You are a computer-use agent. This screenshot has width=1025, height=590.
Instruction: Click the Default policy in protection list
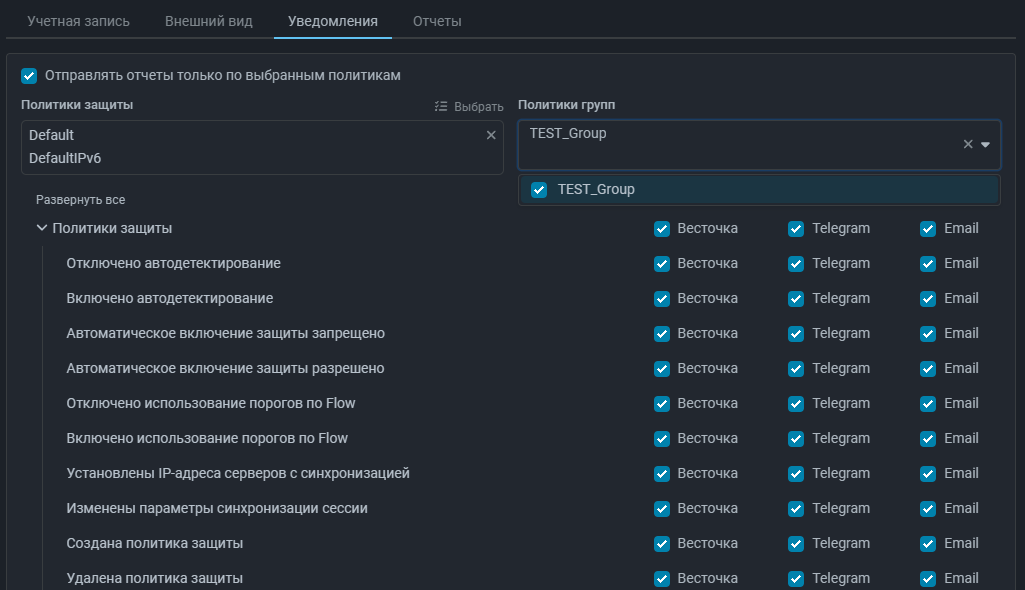pyautogui.click(x=52, y=135)
